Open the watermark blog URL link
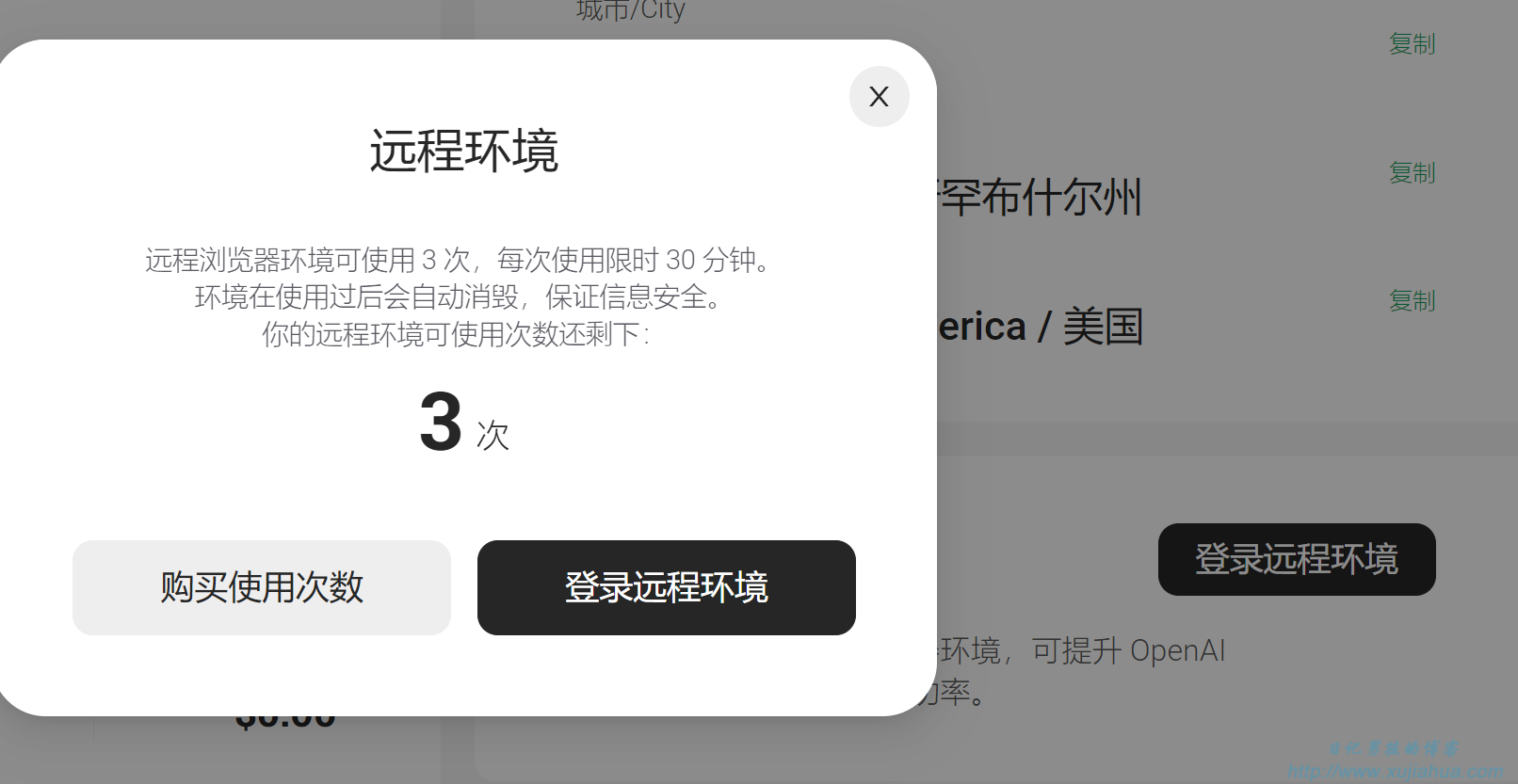Image resolution: width=1518 pixels, height=784 pixels. click(x=1396, y=773)
